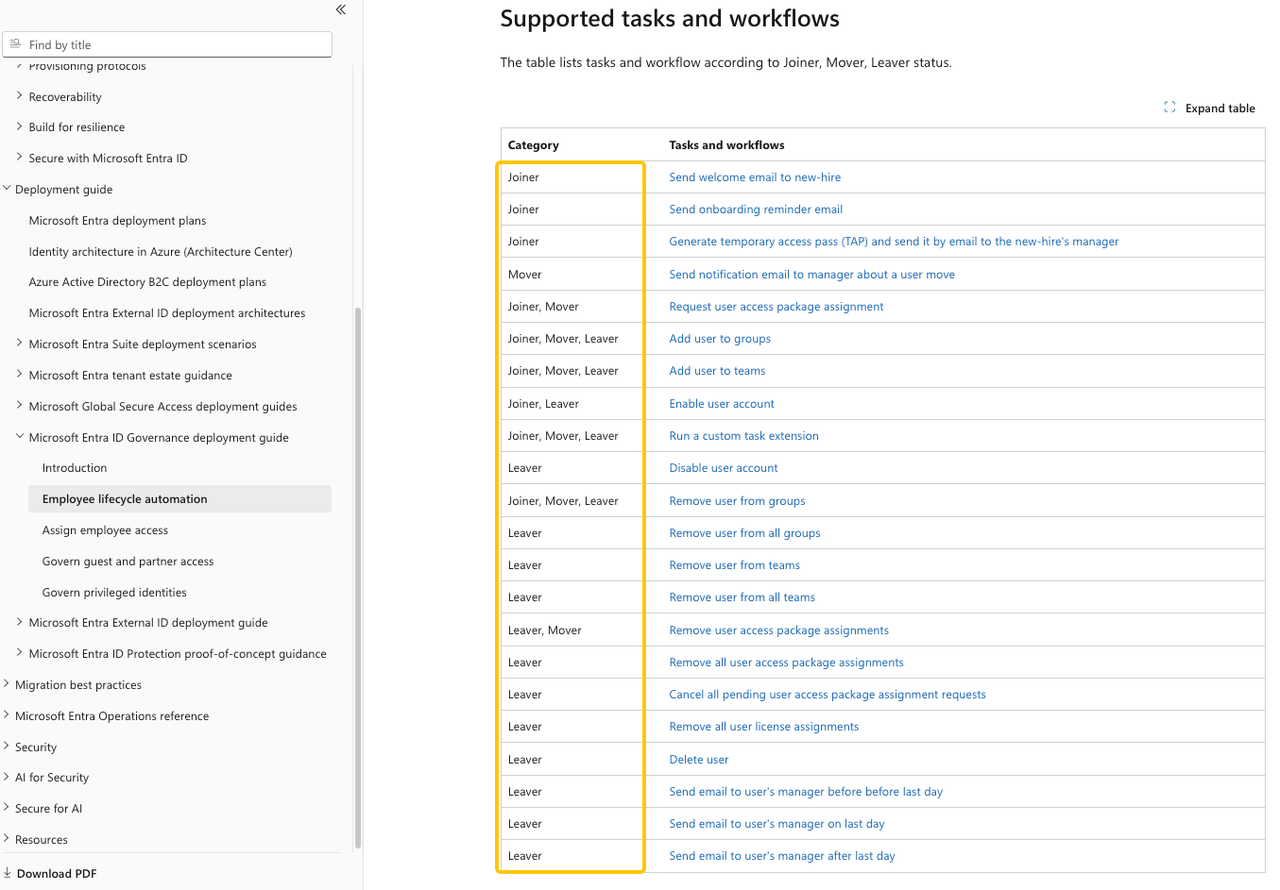Expand Microsoft Entra Suite deployment scenarios
The image size is (1280, 890).
click(20, 344)
